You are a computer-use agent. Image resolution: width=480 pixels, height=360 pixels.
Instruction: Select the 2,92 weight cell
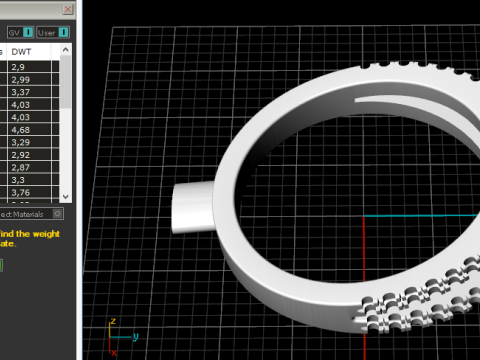[29, 155]
